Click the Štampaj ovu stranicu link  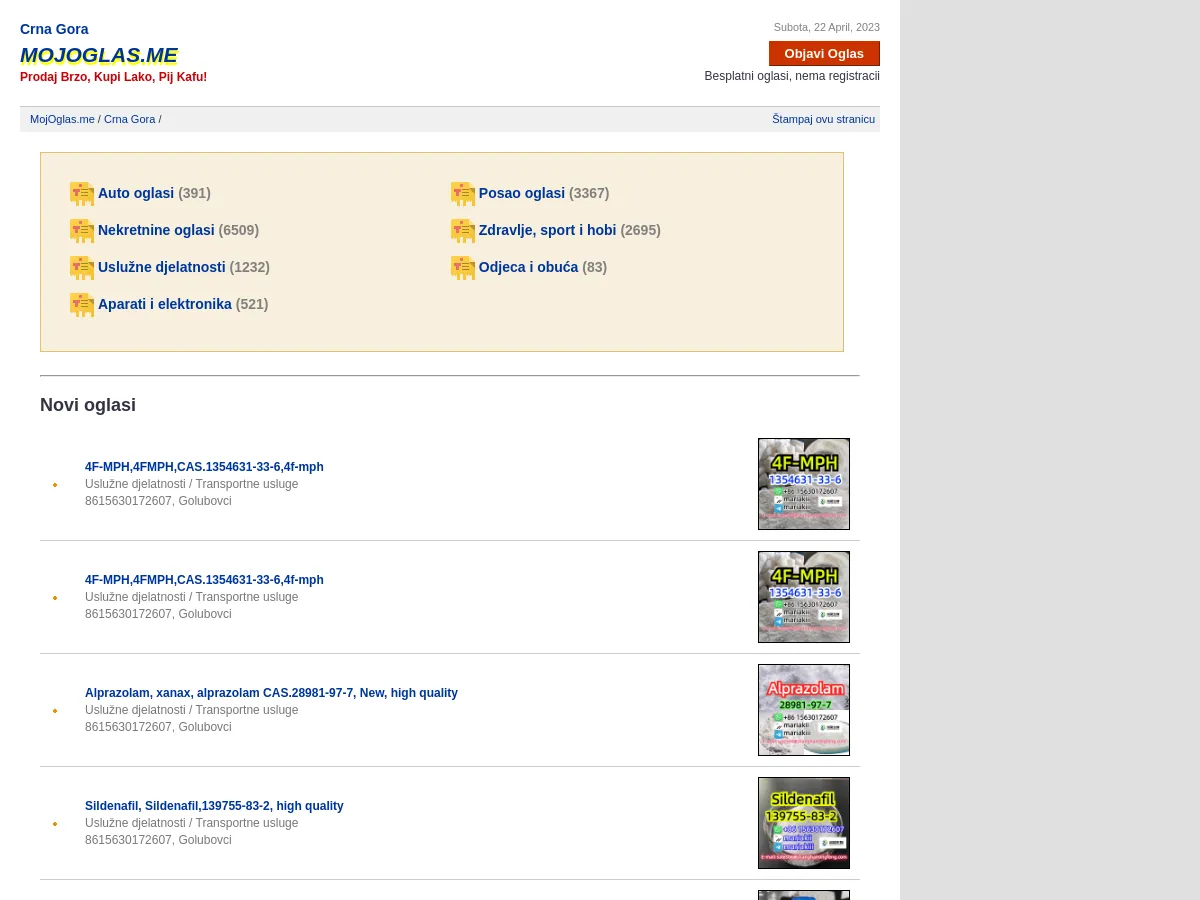(x=823, y=119)
